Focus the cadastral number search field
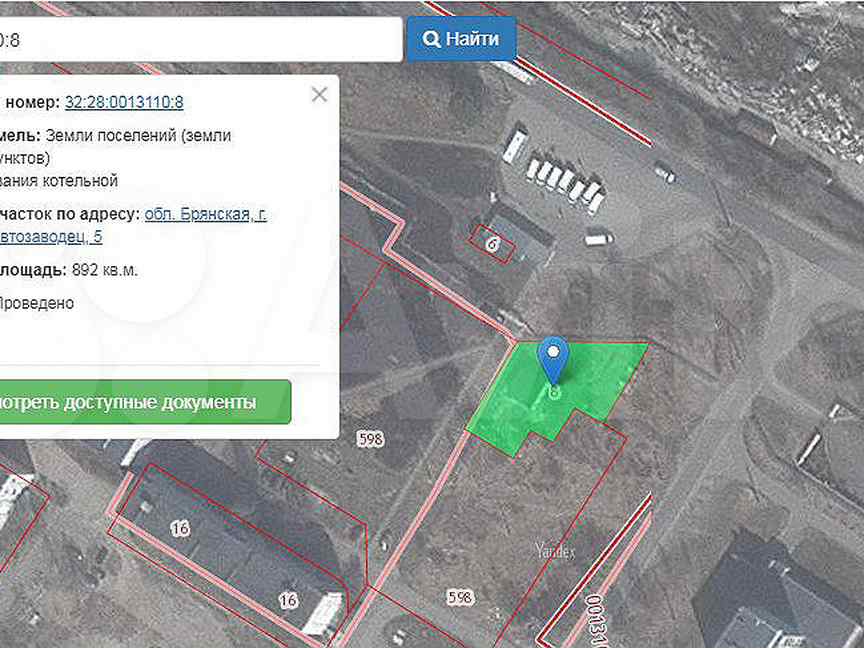 pyautogui.click(x=200, y=39)
